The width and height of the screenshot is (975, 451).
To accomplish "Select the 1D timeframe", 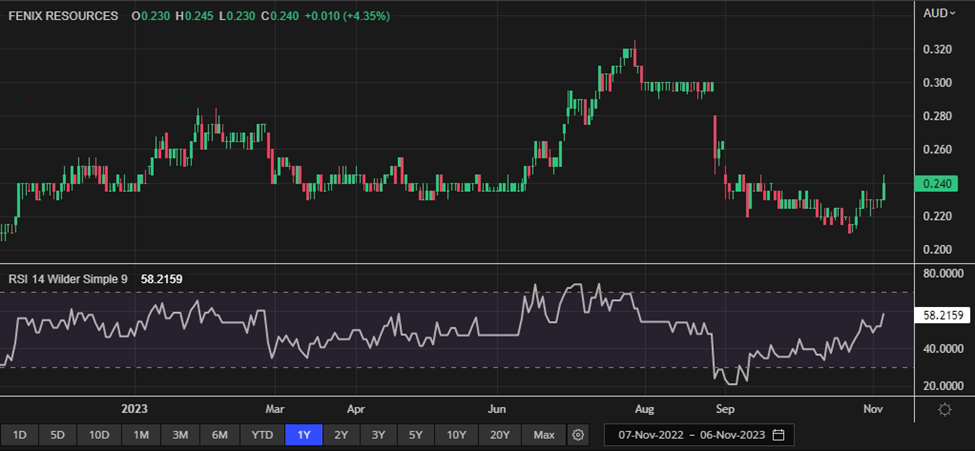I will click(19, 434).
